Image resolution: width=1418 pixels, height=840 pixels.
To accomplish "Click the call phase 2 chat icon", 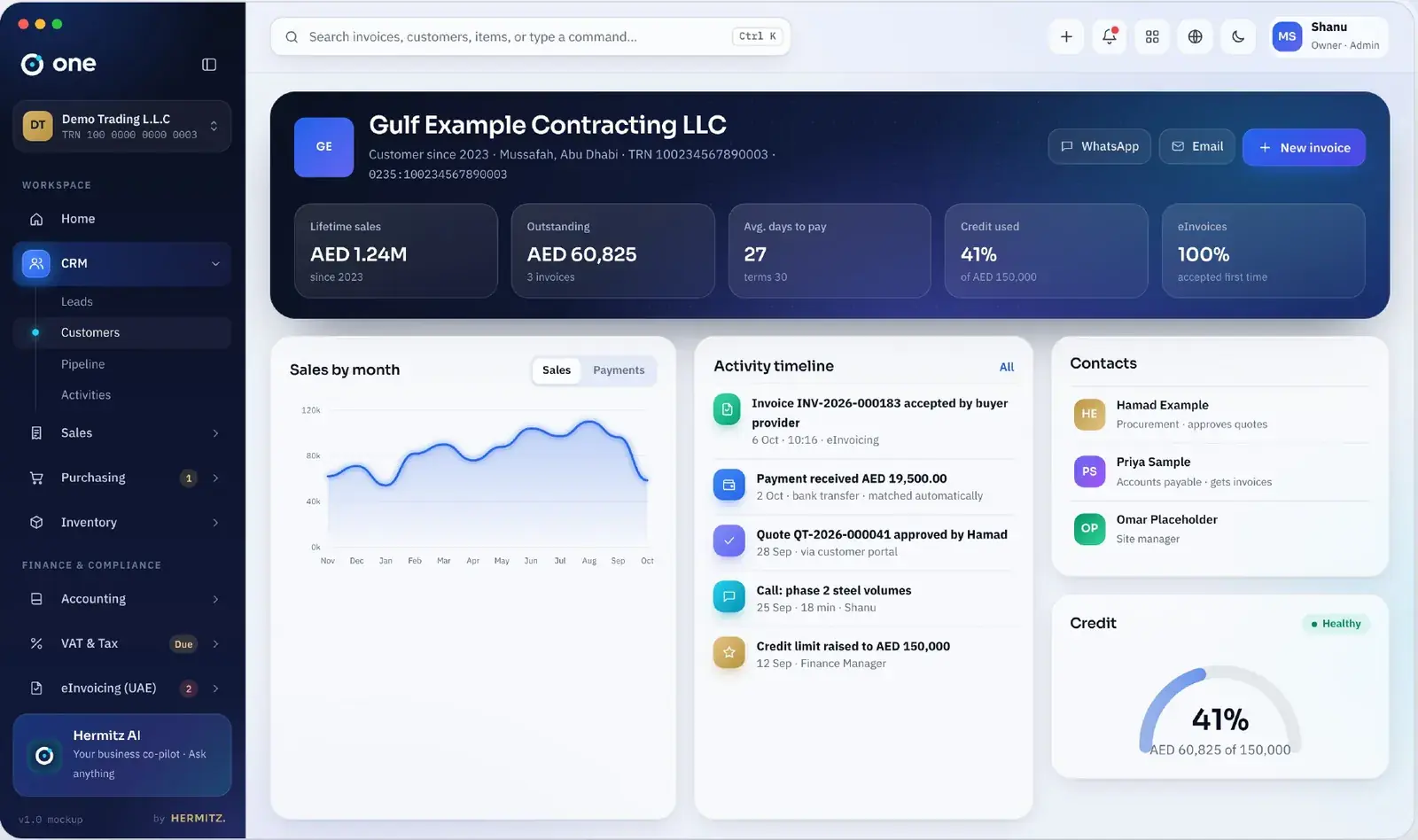I will coord(728,596).
